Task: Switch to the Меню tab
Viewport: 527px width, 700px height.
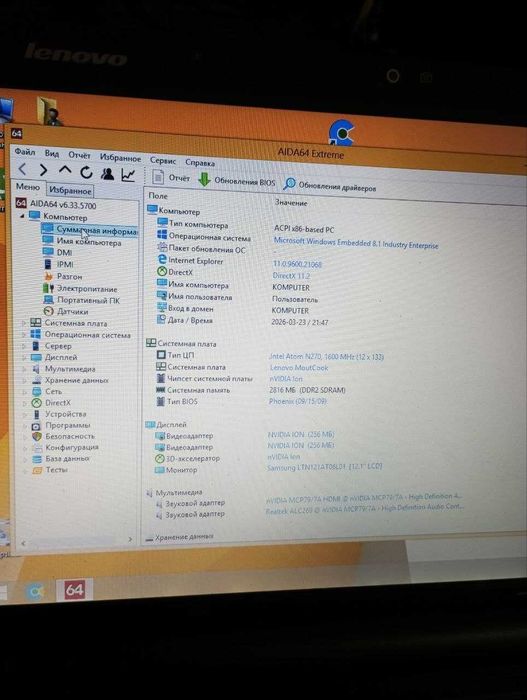Action: click(x=28, y=187)
